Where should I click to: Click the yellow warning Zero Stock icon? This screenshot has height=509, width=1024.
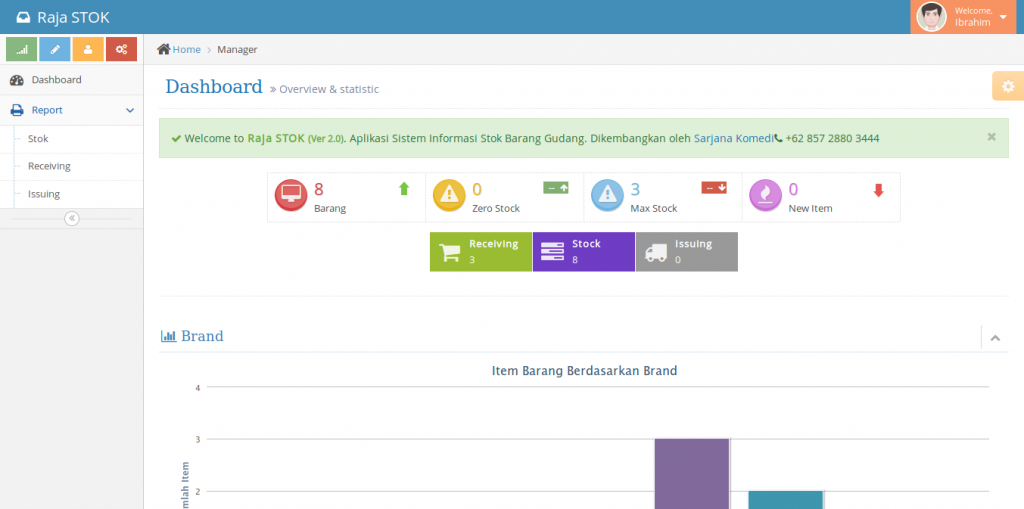tap(449, 195)
